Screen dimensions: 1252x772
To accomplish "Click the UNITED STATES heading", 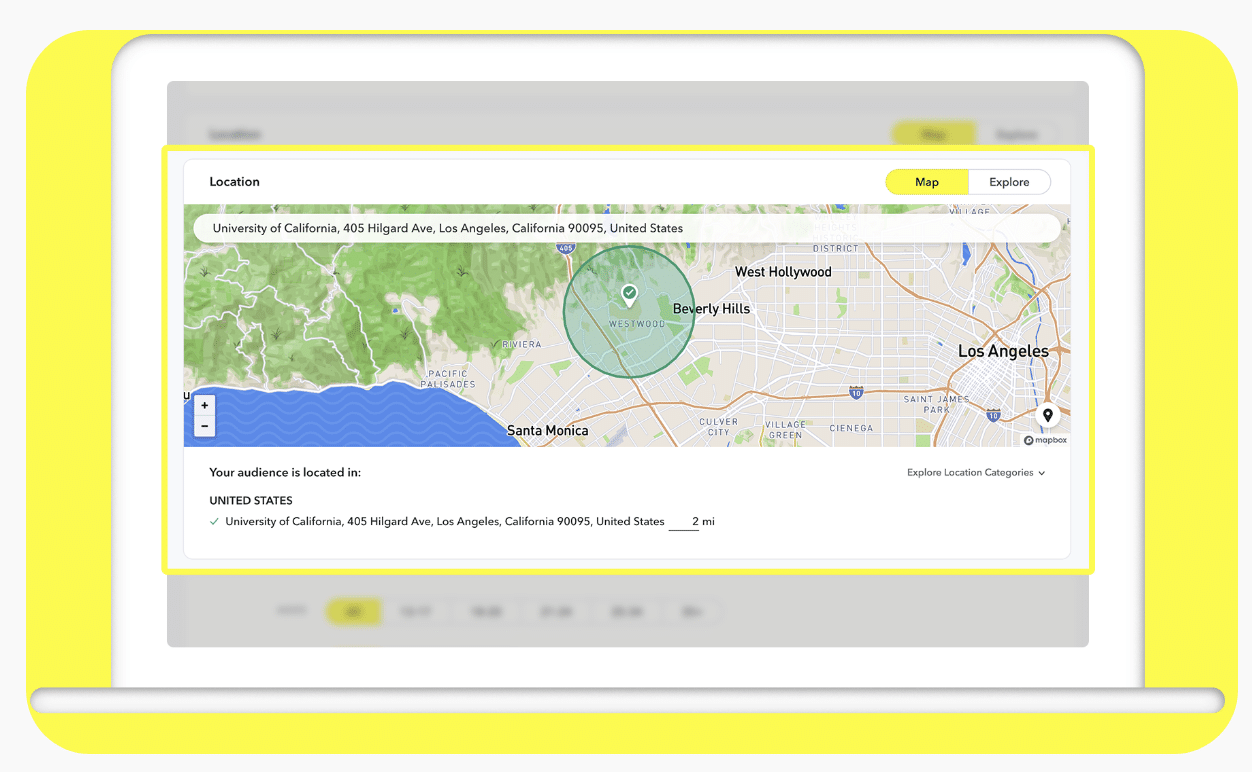I will click(x=251, y=501).
